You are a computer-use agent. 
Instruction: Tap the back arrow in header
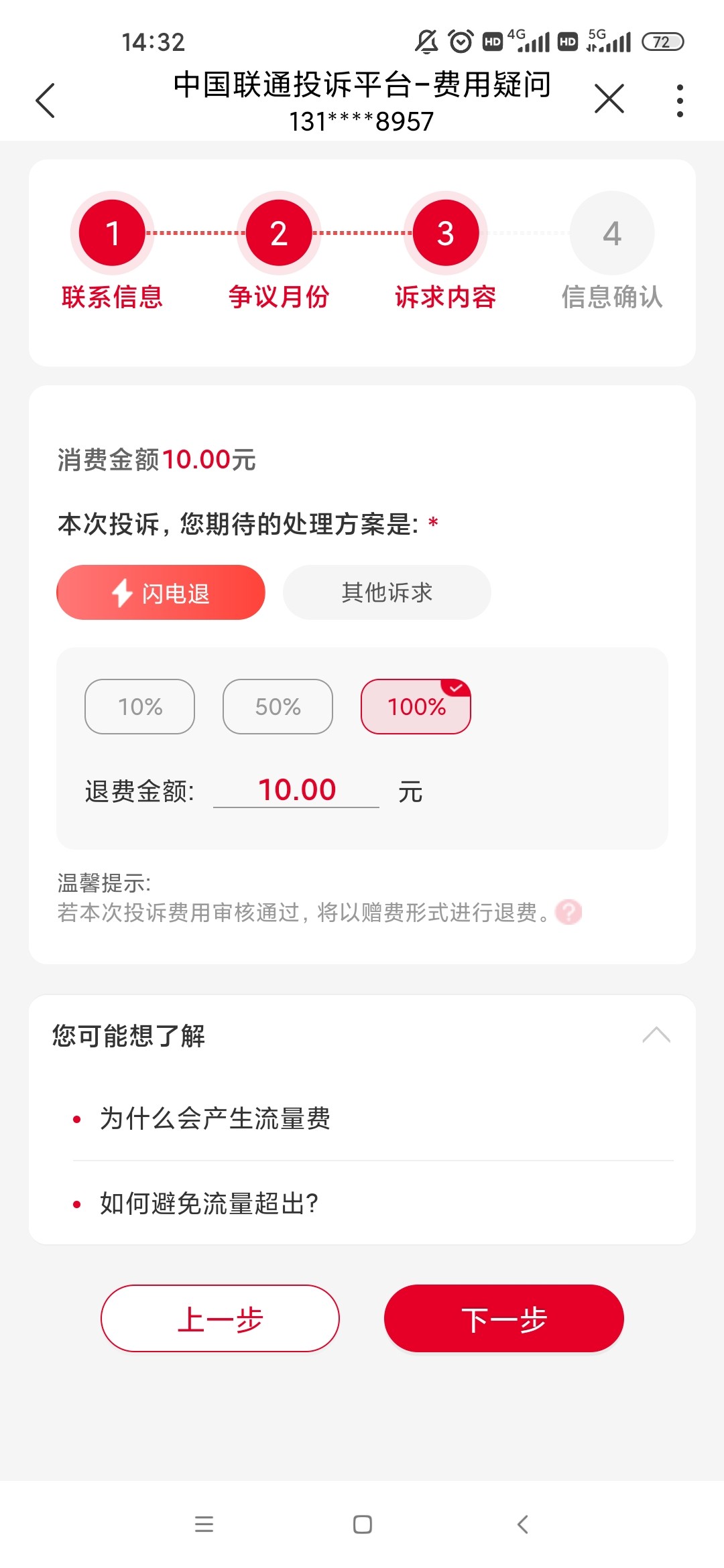pos(45,101)
